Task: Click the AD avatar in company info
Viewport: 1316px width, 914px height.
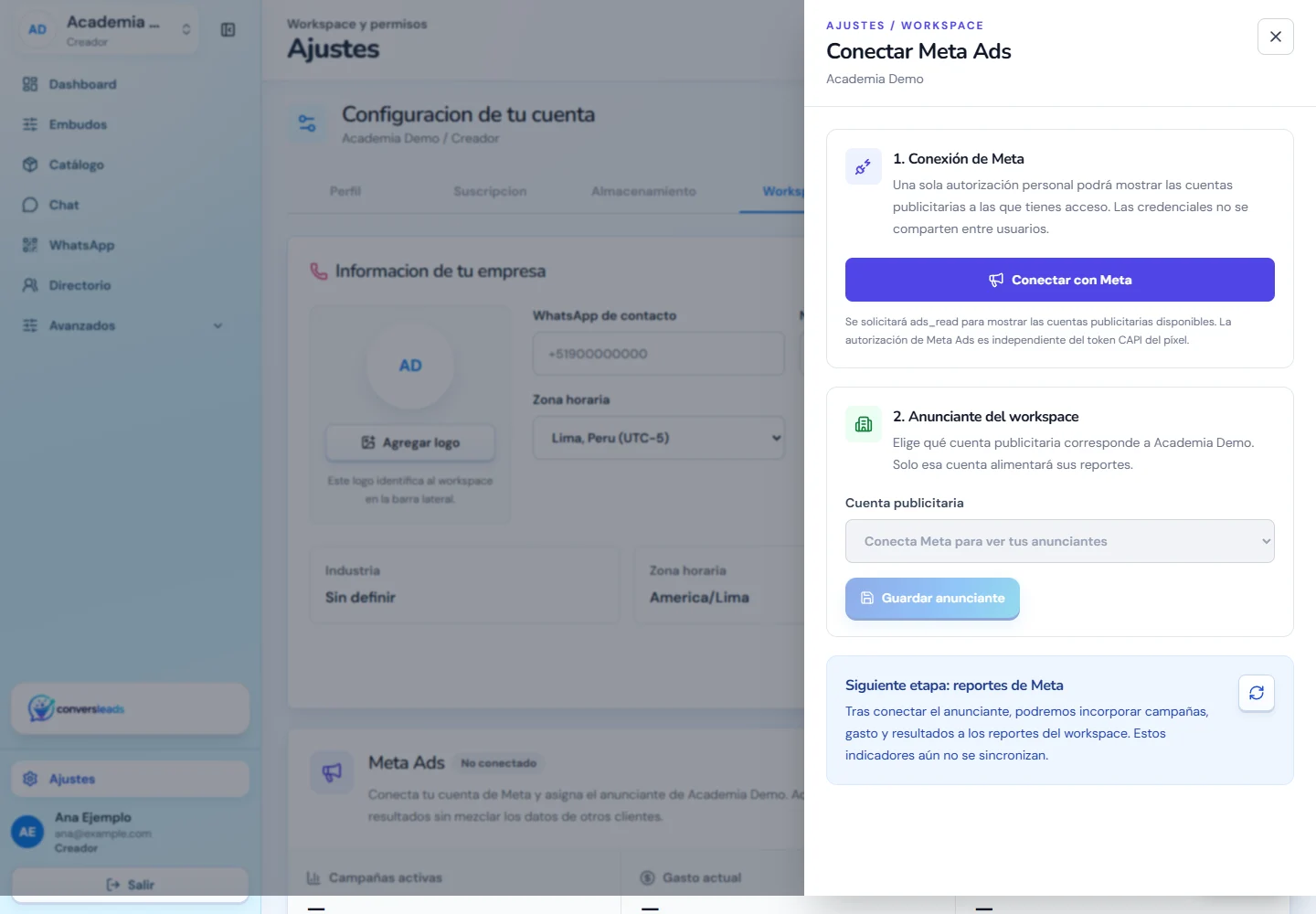Action: click(410, 366)
